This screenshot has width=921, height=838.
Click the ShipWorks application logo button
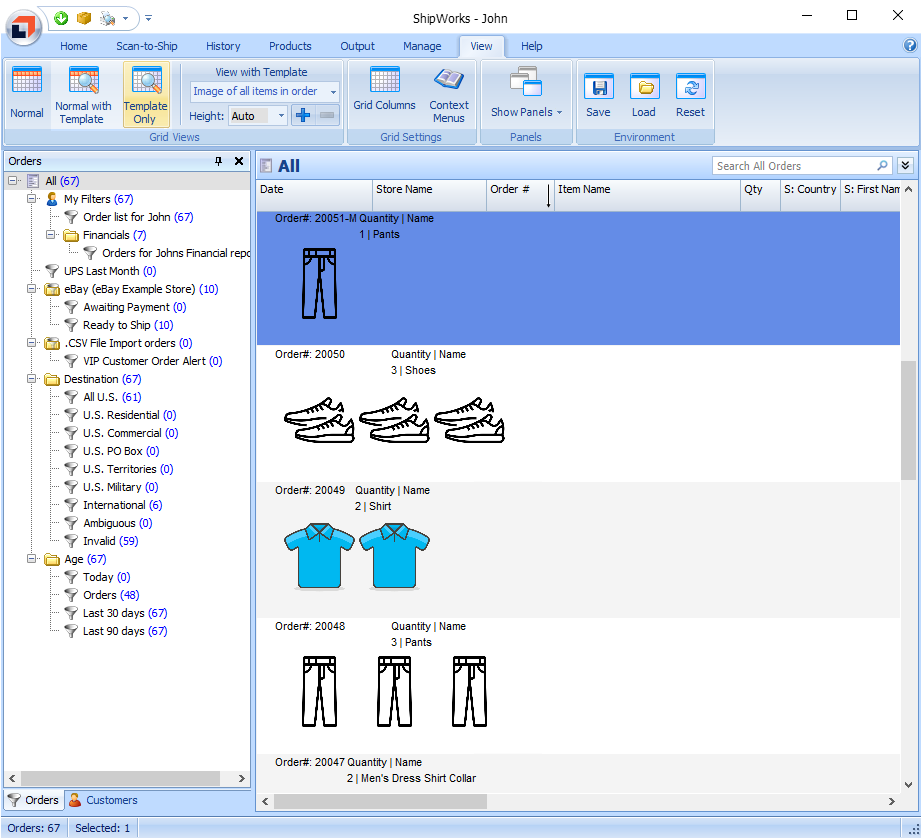click(x=23, y=26)
